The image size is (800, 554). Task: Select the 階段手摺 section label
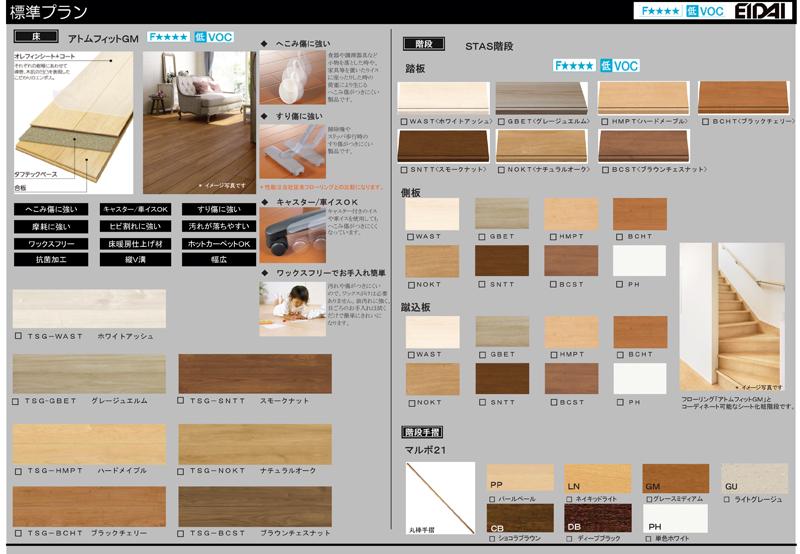coord(421,432)
